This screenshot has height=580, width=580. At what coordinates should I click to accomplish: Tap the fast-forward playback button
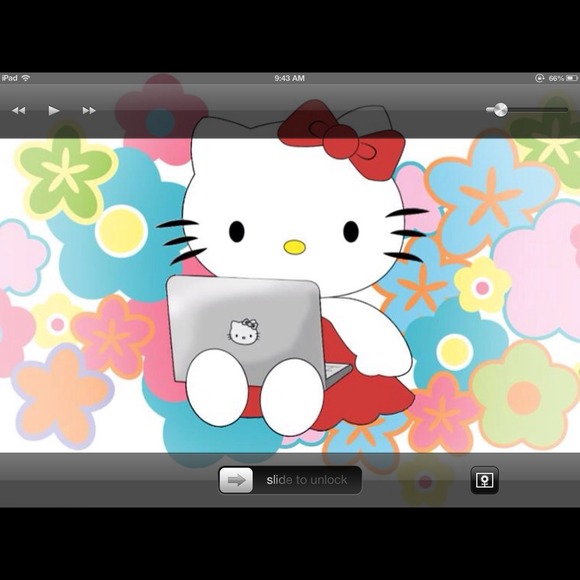pyautogui.click(x=89, y=110)
